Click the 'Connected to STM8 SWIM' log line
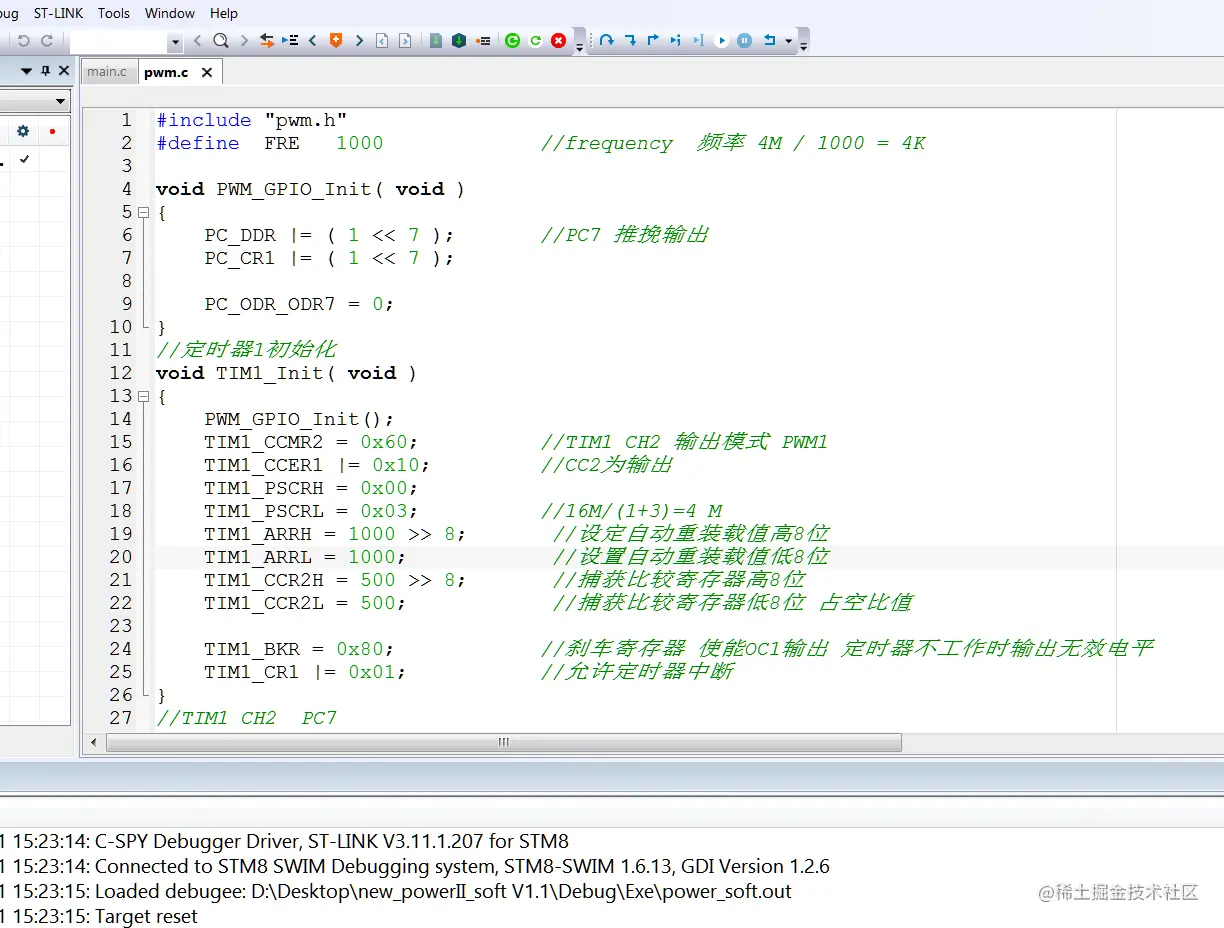Viewport: 1224px width, 928px height. (415, 866)
